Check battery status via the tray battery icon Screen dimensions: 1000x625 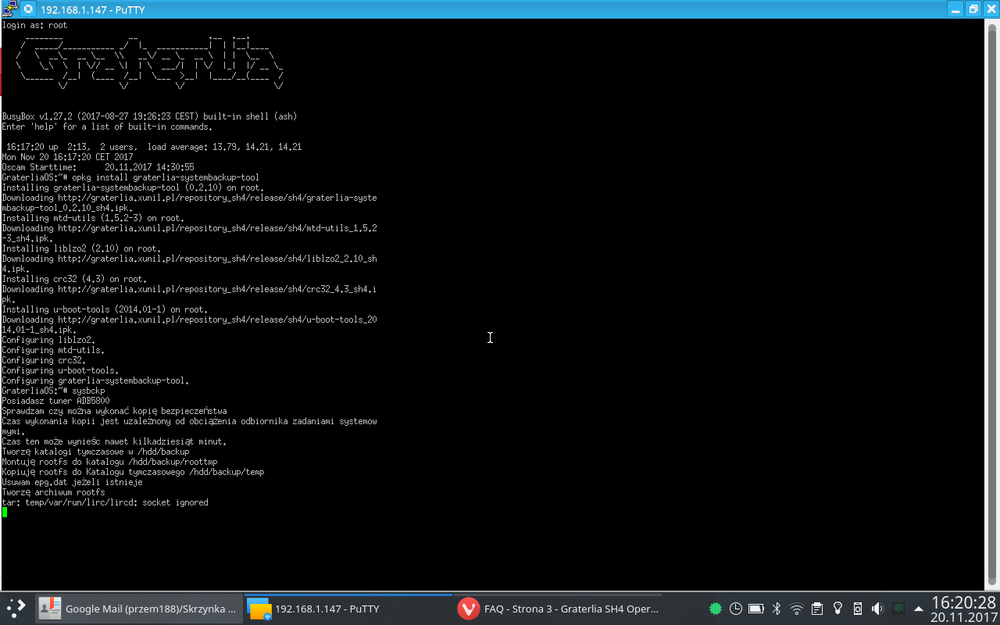coord(756,608)
